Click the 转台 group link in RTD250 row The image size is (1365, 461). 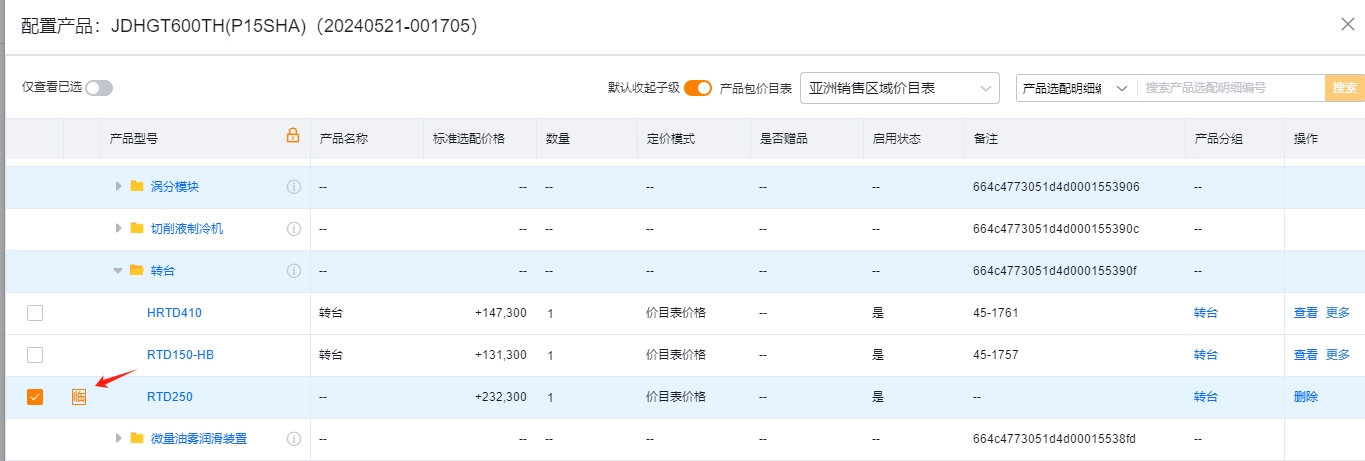pyautogui.click(x=1206, y=397)
